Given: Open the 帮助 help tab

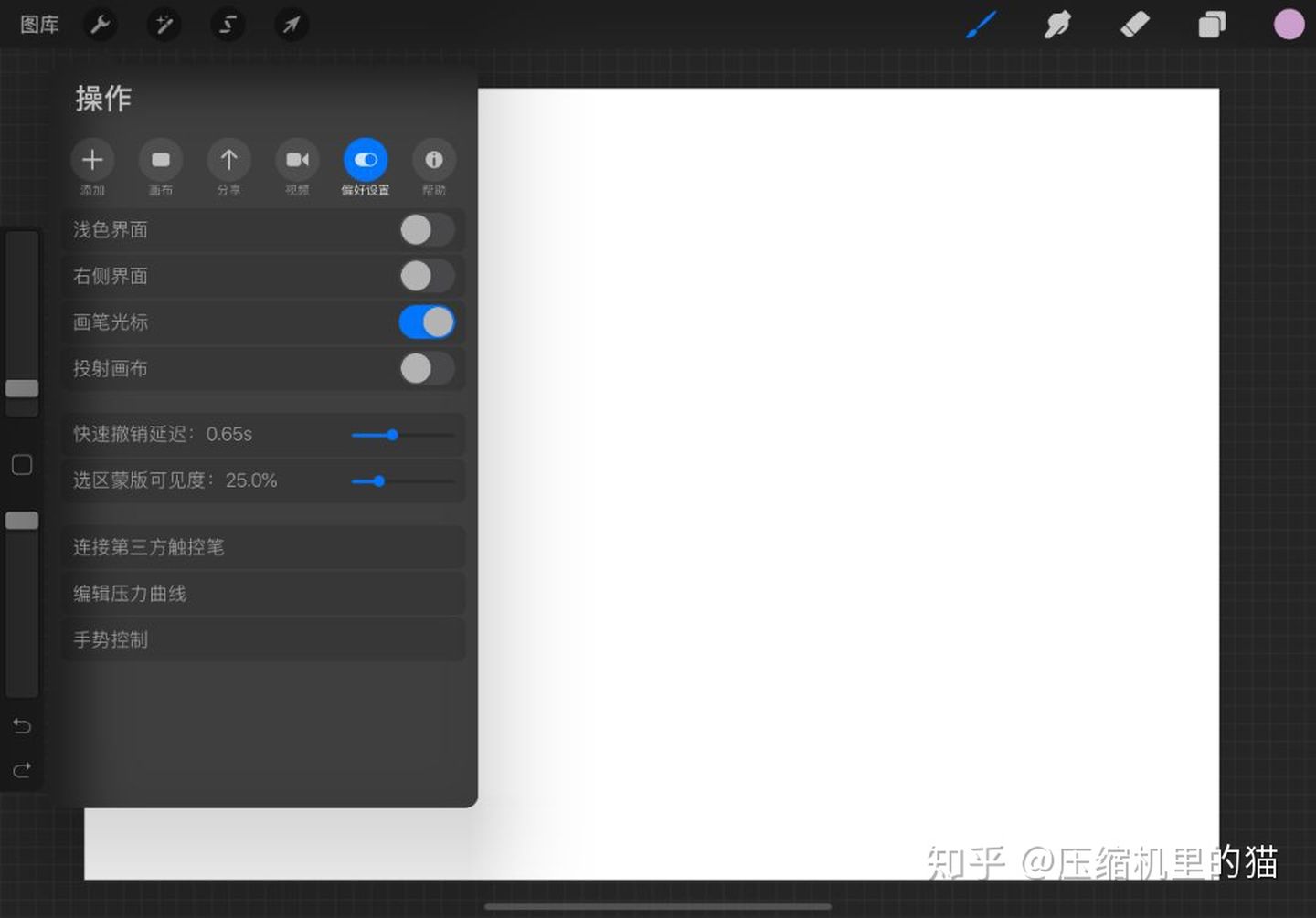Looking at the screenshot, I should tap(434, 168).
